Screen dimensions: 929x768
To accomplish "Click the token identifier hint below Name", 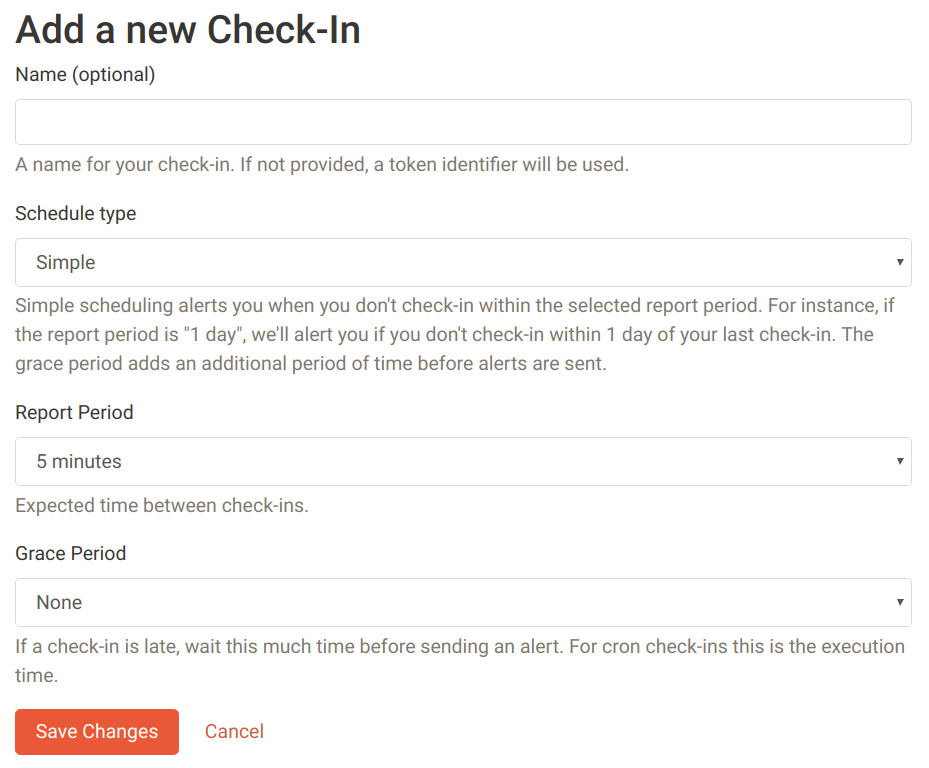I will 322,165.
